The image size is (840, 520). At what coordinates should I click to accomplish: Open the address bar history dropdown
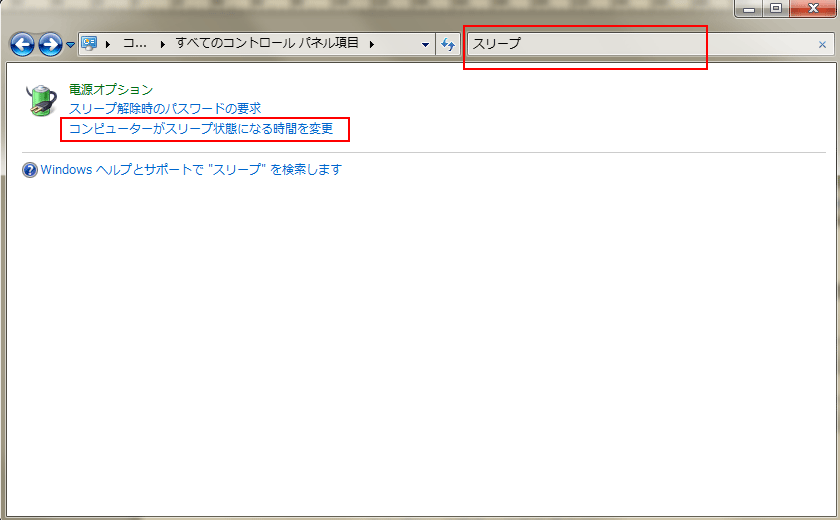pyautogui.click(x=425, y=44)
